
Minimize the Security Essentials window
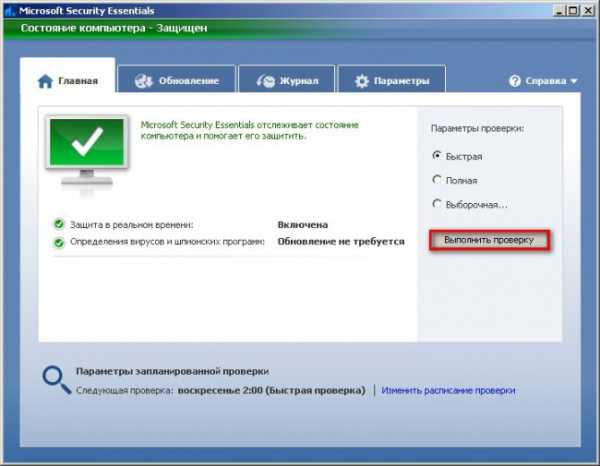point(559,11)
